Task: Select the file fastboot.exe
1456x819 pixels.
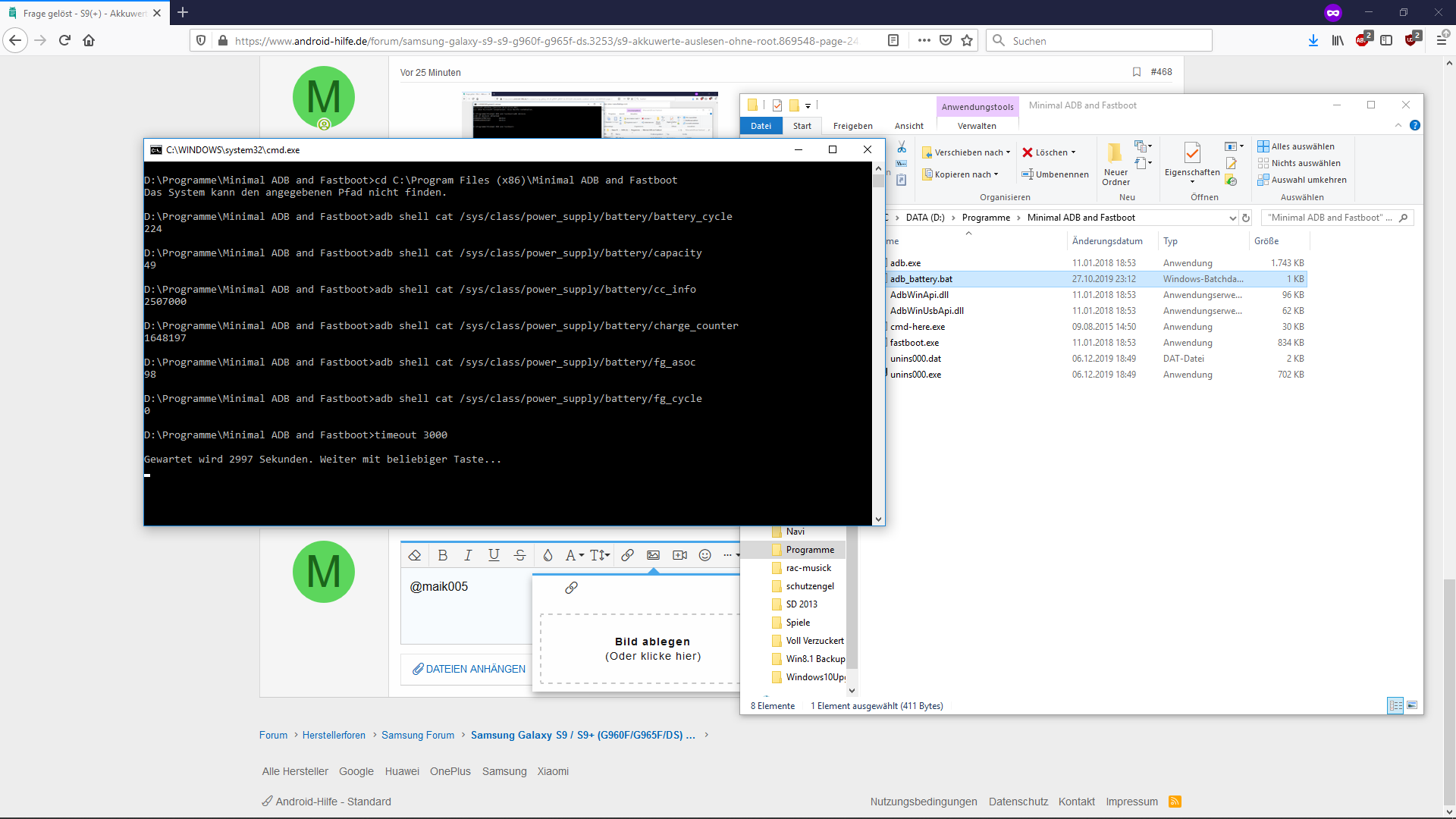Action: click(1096, 343)
